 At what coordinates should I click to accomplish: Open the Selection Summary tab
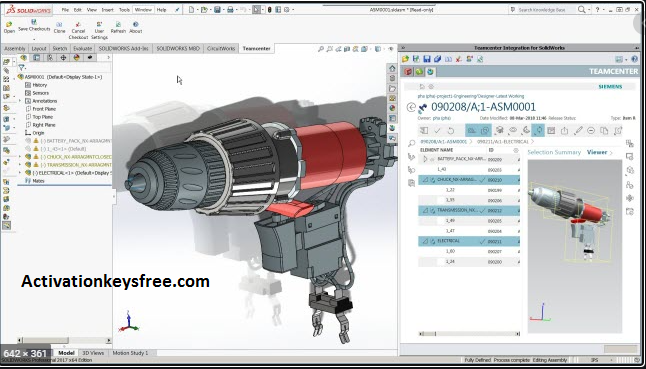554,152
